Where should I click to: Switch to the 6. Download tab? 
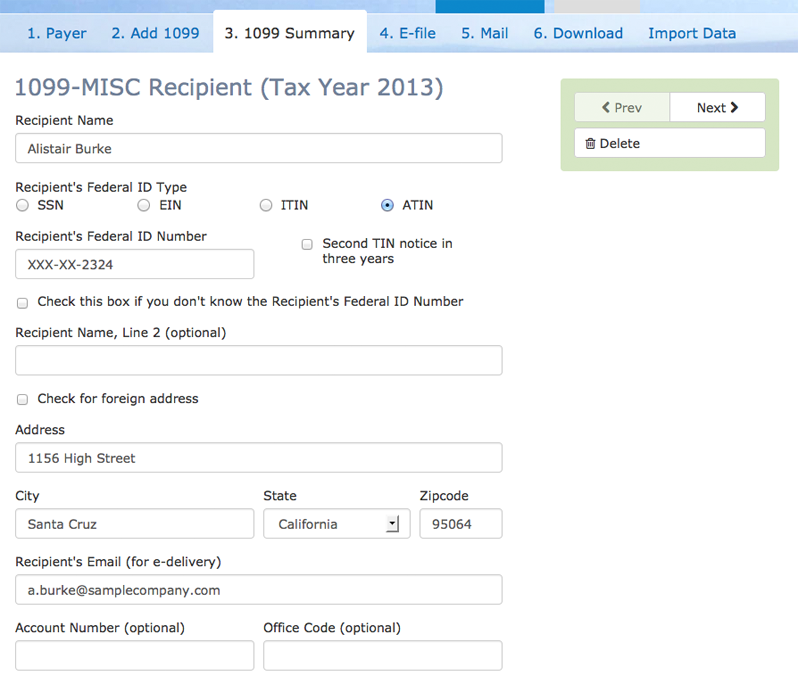(x=577, y=33)
